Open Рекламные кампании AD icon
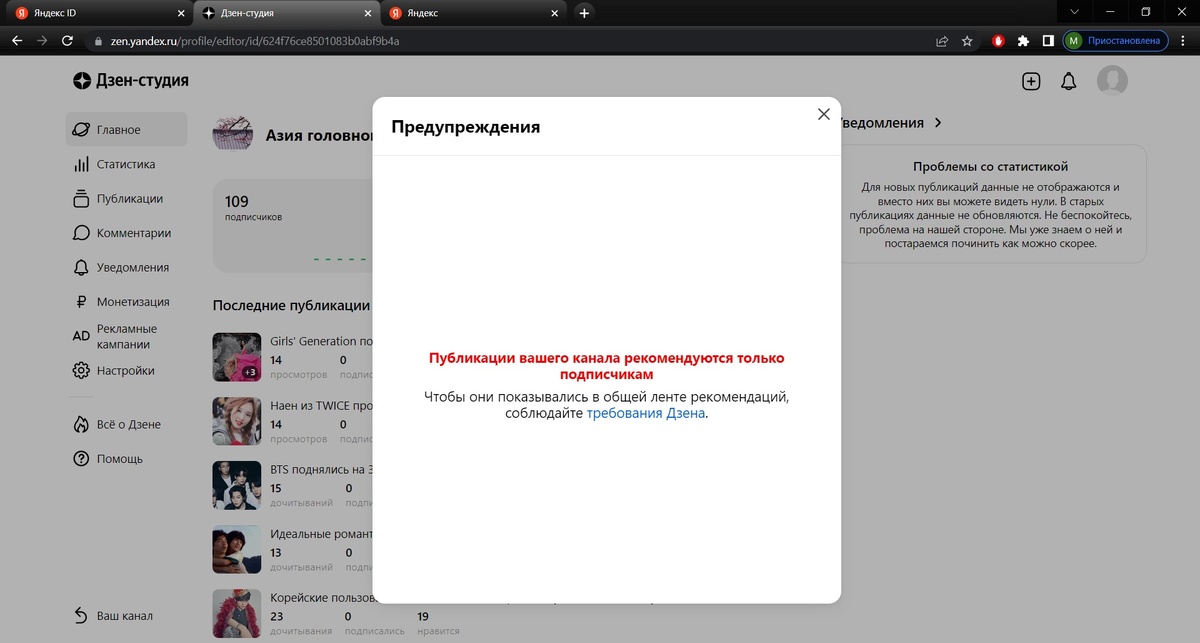This screenshot has width=1200, height=643. [x=82, y=336]
